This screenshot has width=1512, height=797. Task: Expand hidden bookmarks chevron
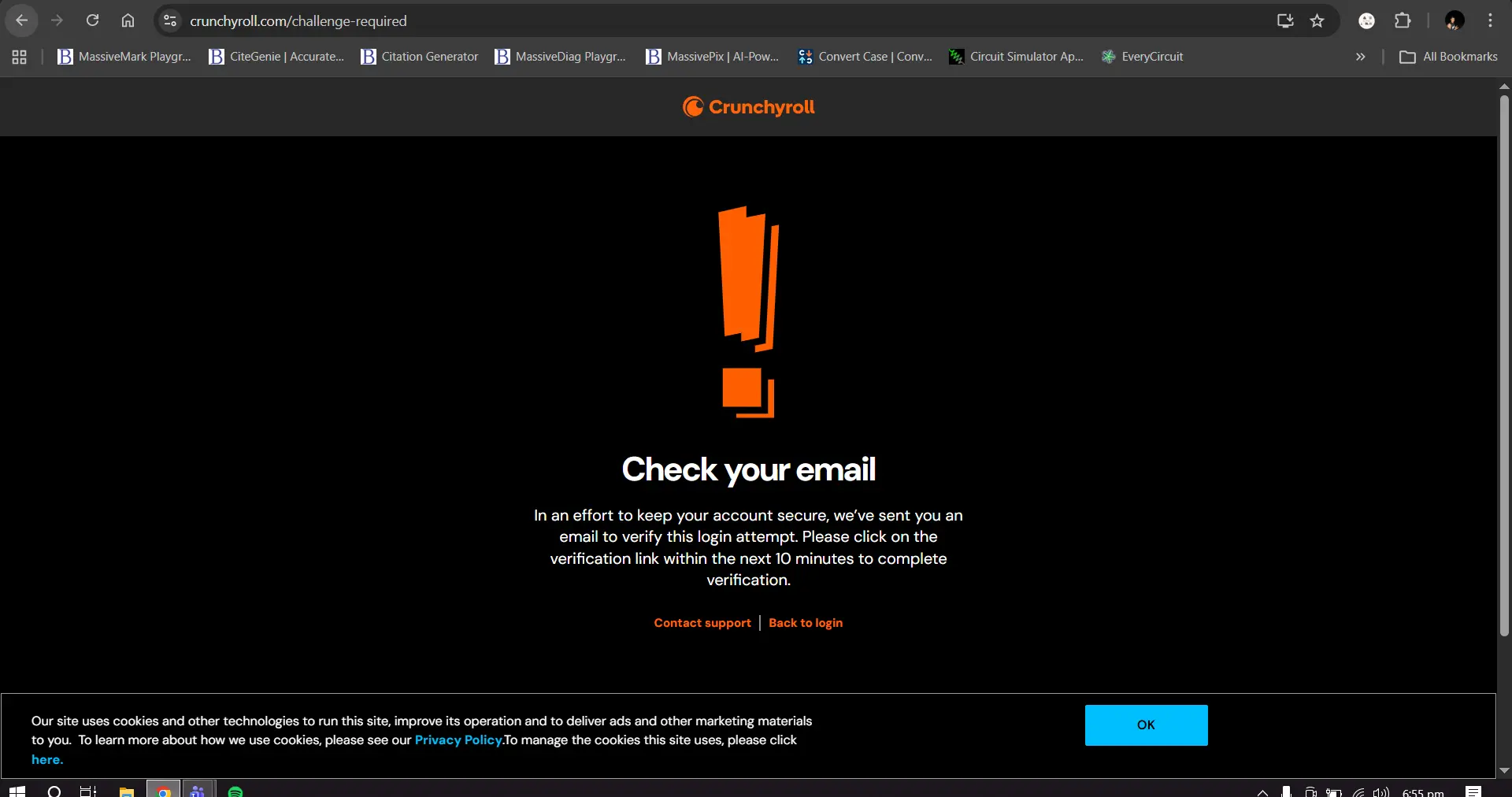tap(1360, 57)
